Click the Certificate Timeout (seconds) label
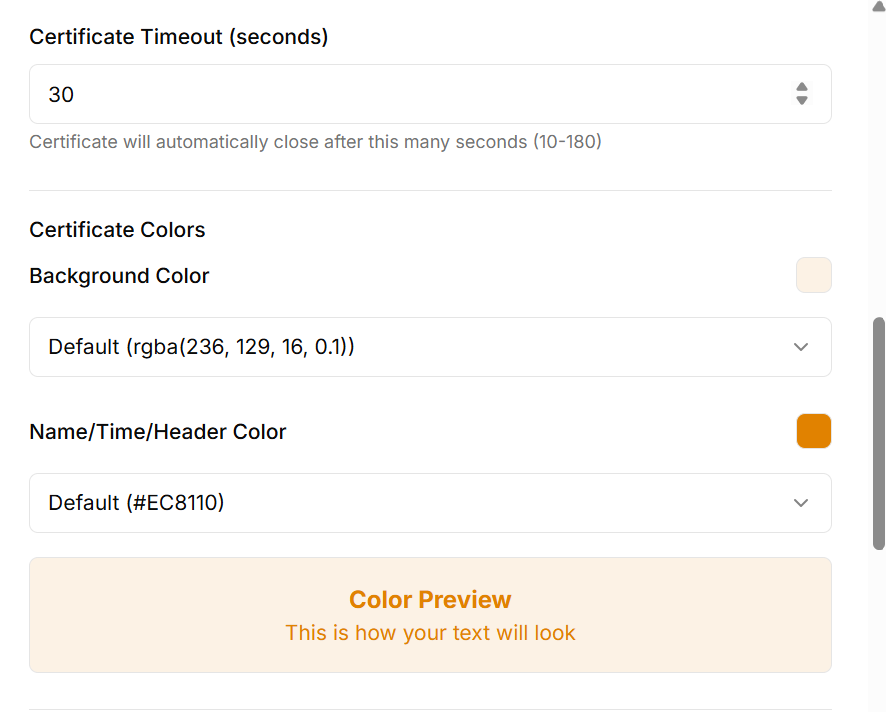Image resolution: width=886 pixels, height=712 pixels. 179,37
